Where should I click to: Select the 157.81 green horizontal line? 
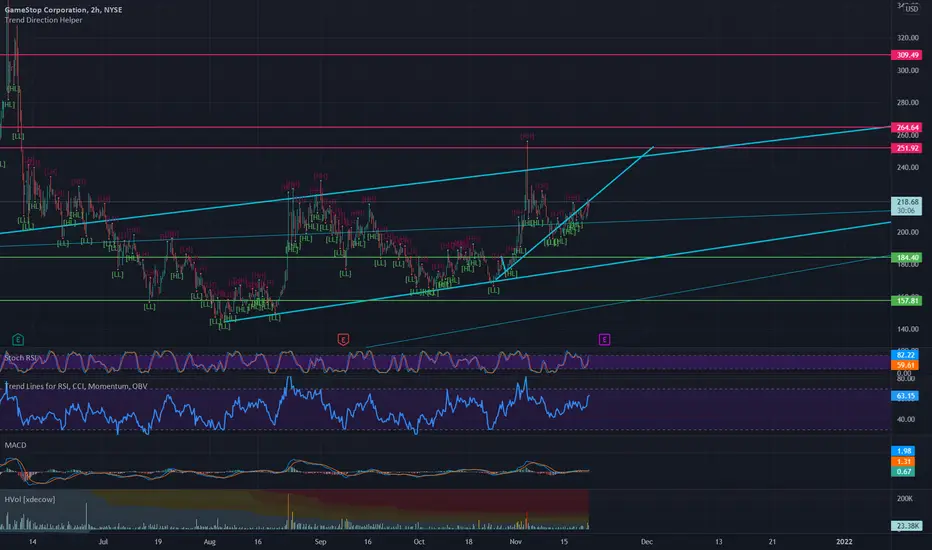(x=446, y=301)
